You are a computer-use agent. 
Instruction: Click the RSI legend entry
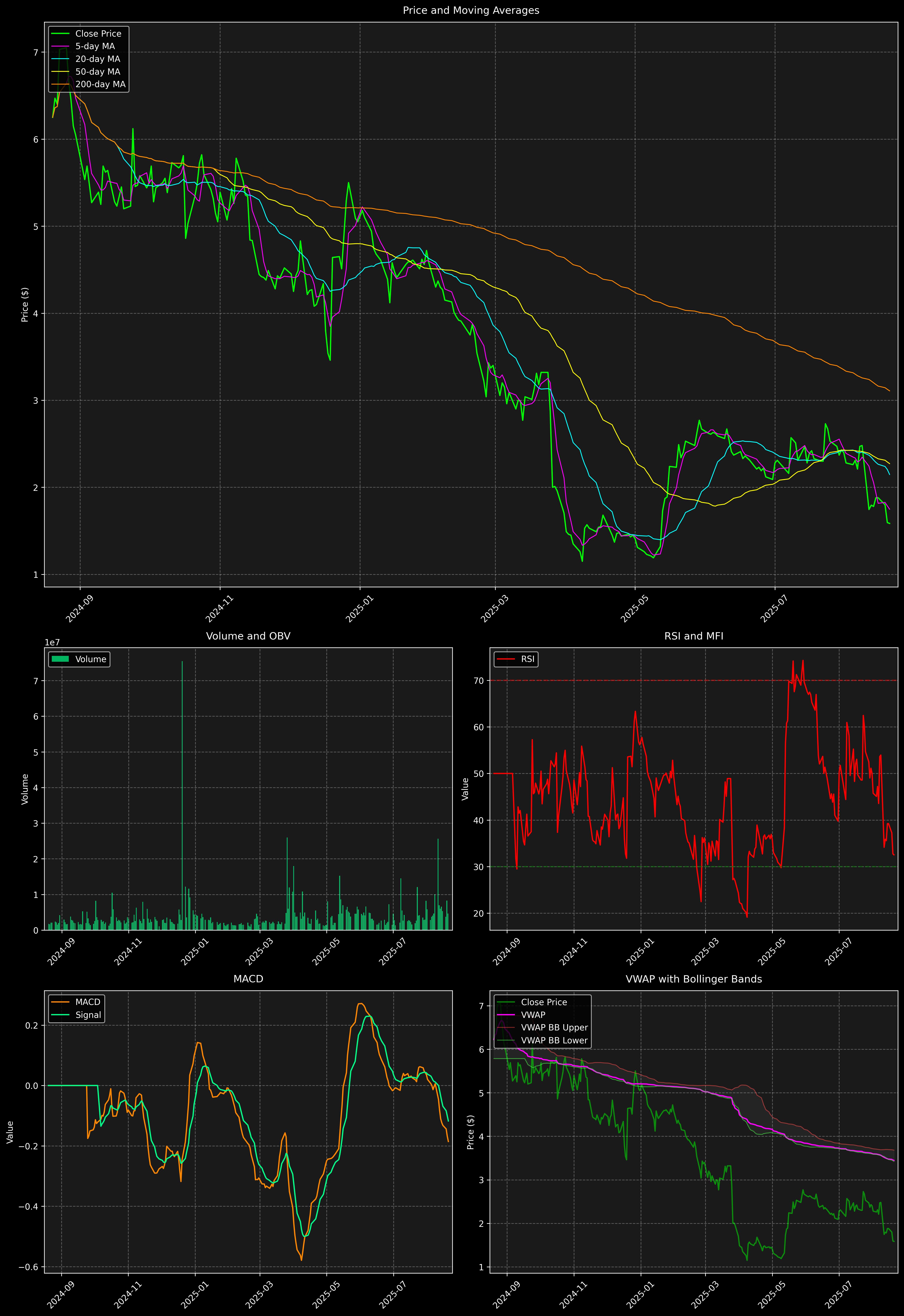pos(527,659)
